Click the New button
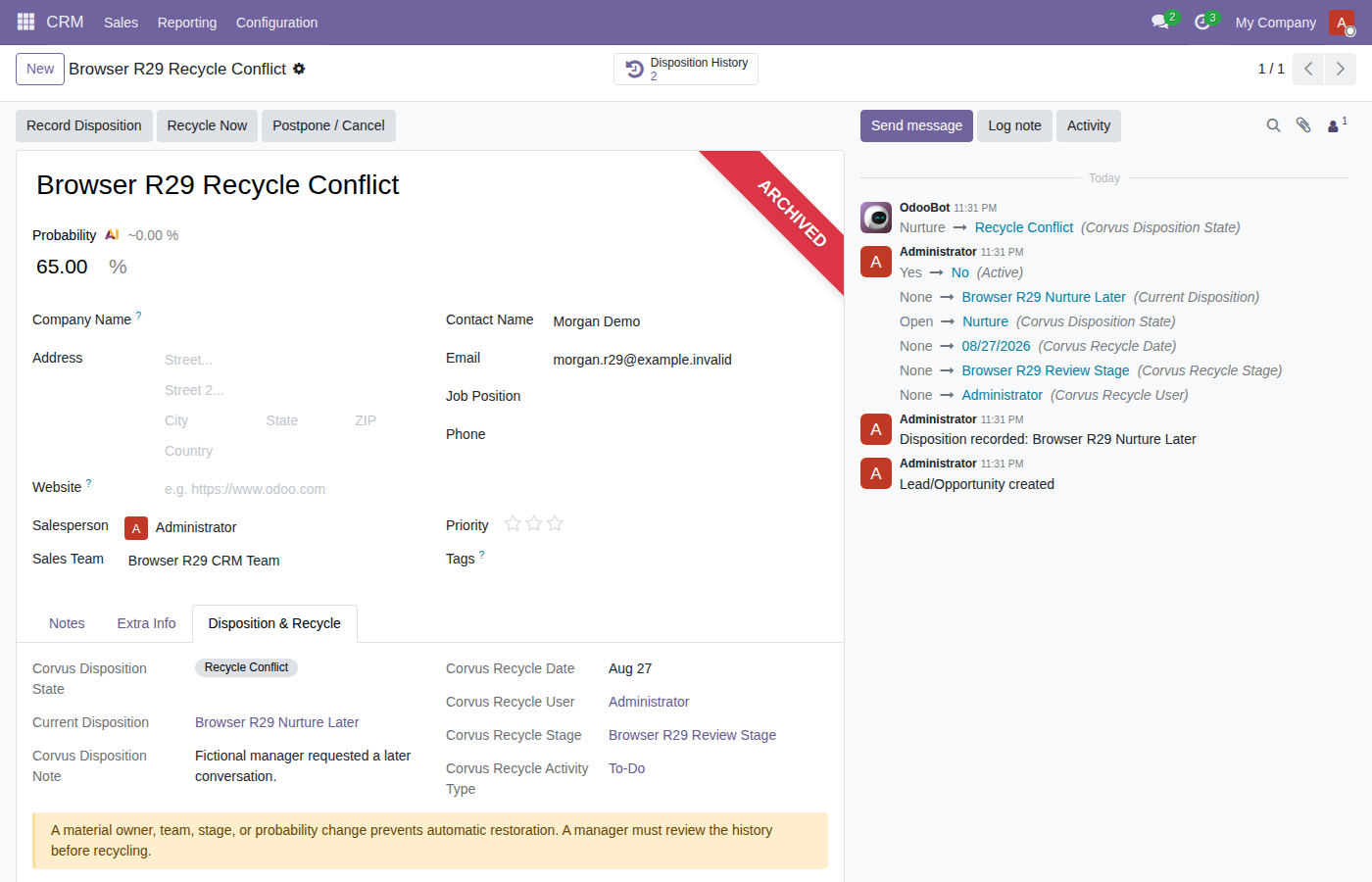The image size is (1372, 882). (x=40, y=69)
